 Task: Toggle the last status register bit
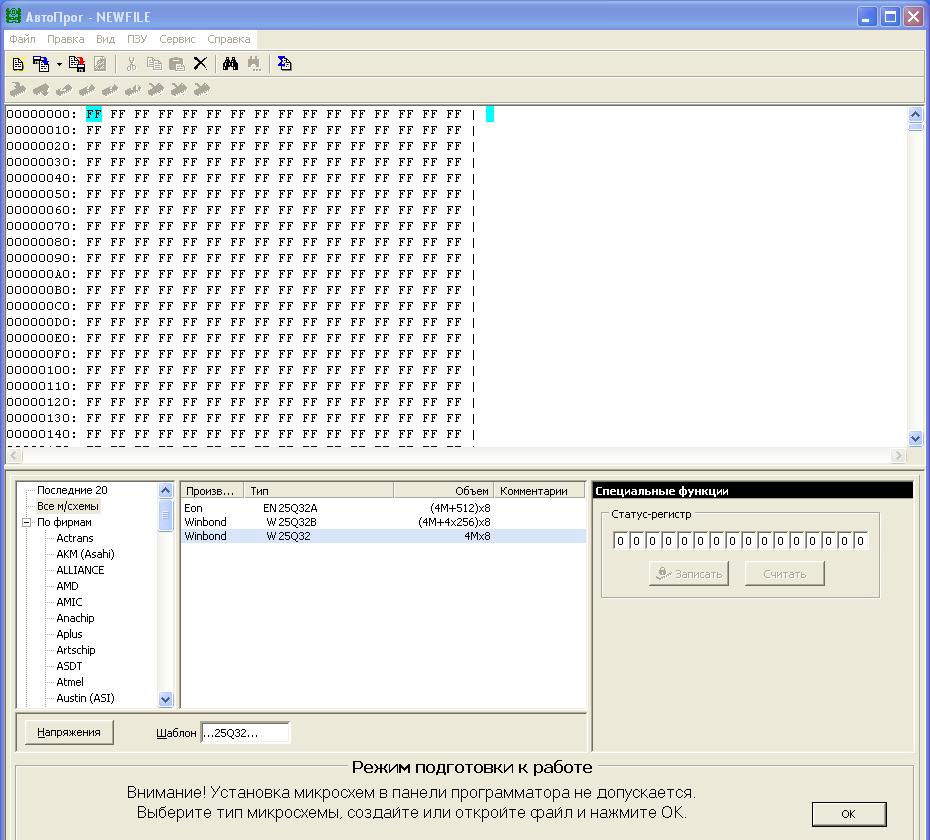tap(860, 541)
